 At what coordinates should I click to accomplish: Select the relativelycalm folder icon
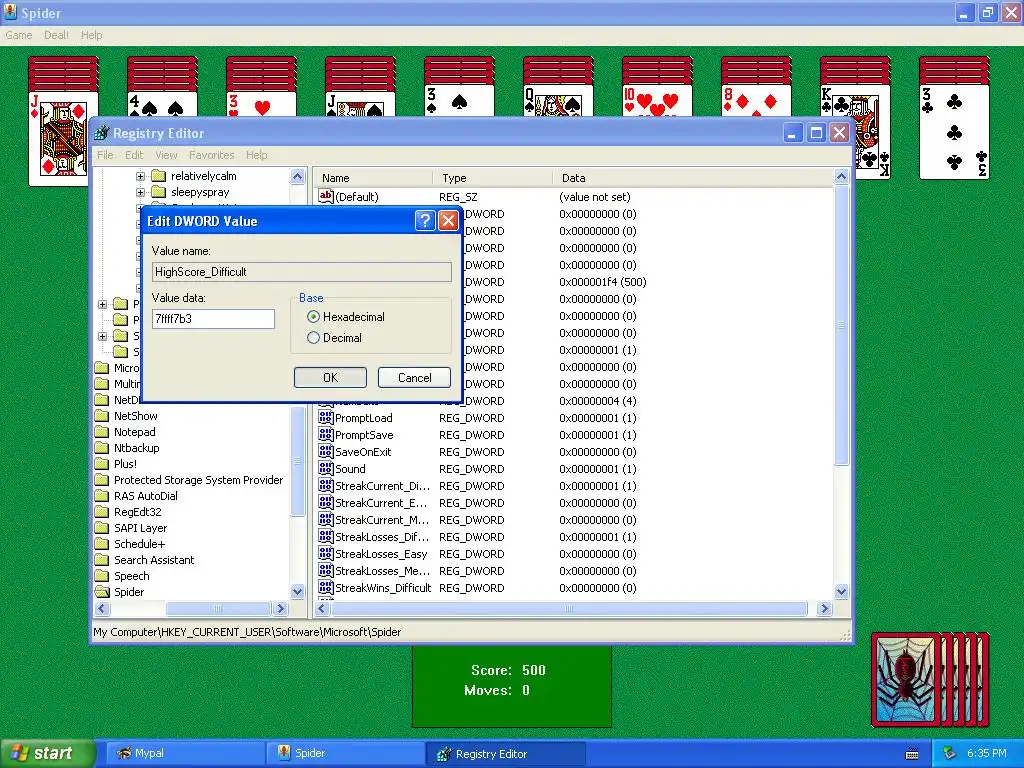(x=159, y=176)
